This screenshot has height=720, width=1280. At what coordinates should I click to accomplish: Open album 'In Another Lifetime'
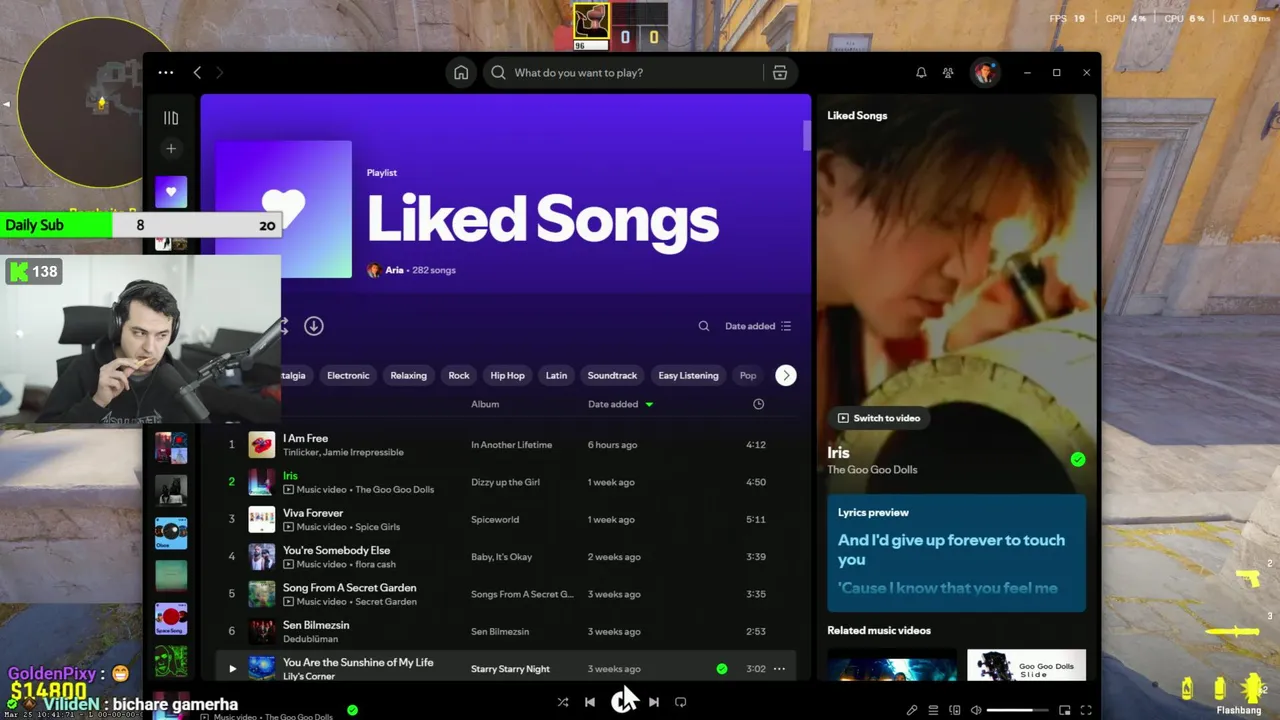click(x=511, y=445)
